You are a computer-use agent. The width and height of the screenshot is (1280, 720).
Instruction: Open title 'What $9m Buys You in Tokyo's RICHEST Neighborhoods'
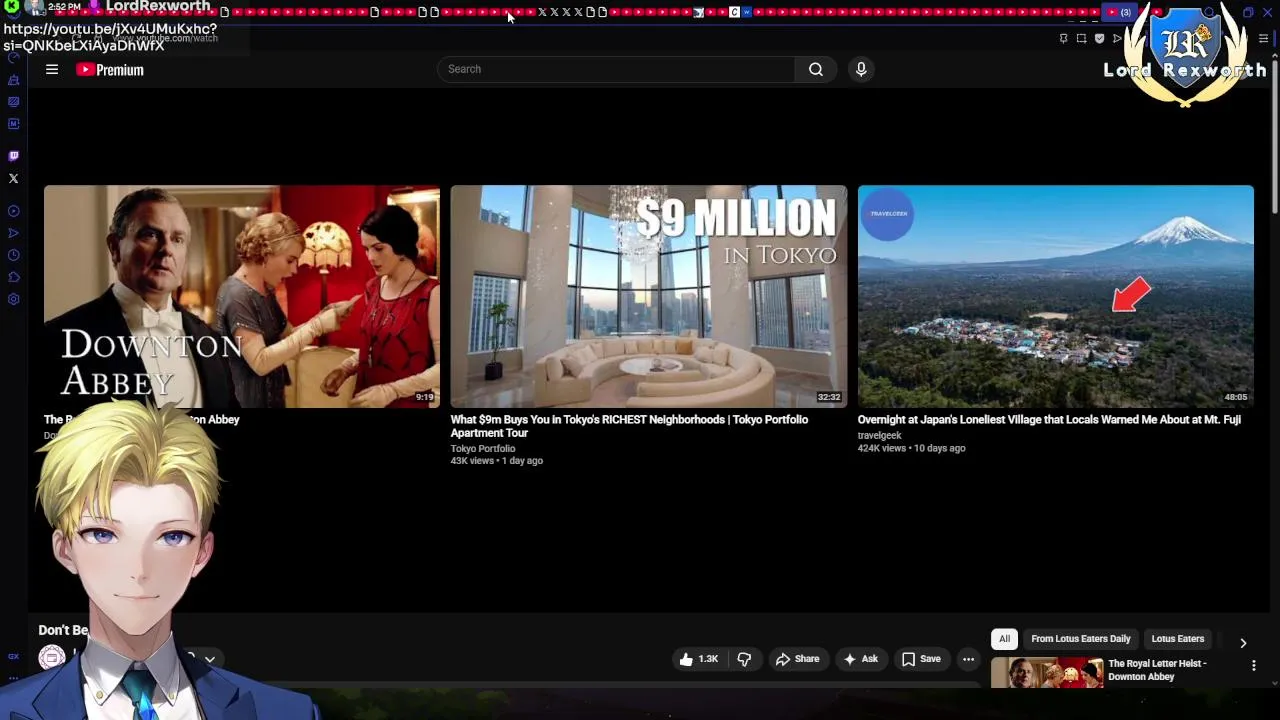[x=629, y=426]
